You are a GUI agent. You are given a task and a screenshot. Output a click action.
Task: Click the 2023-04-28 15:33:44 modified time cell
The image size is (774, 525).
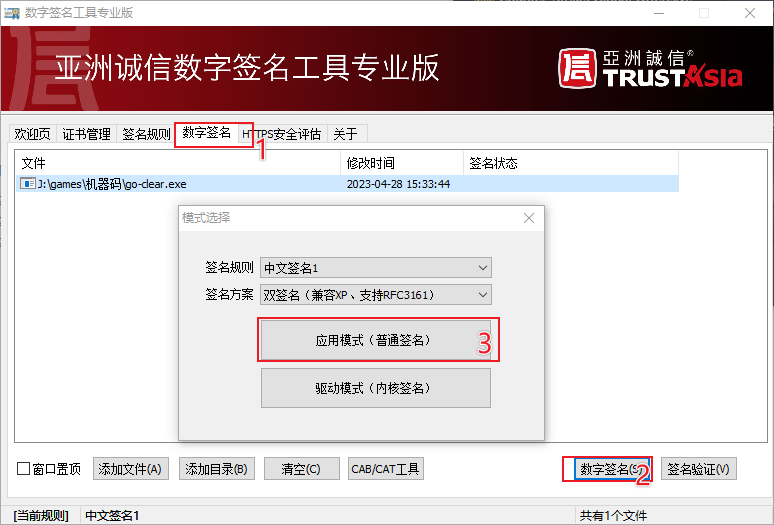[x=398, y=184]
